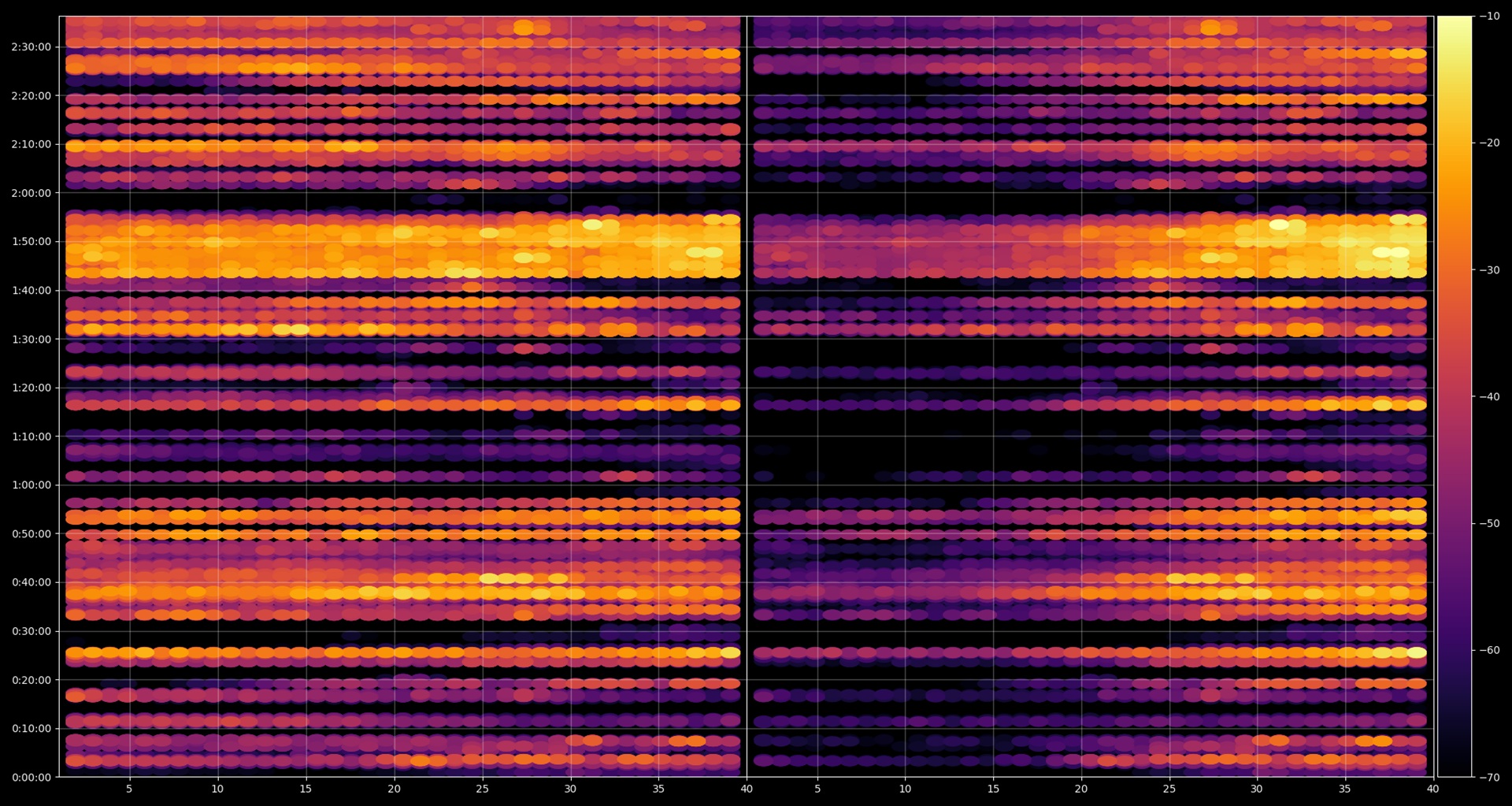Select the −40 colorbar scale label
This screenshot has width=1512, height=806.
tap(1490, 396)
